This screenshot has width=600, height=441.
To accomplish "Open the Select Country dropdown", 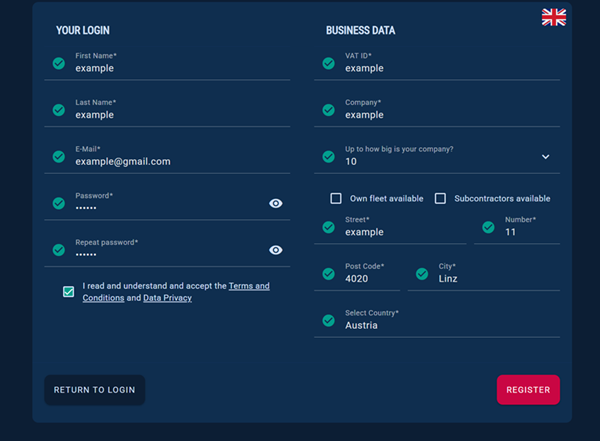I will click(x=440, y=324).
